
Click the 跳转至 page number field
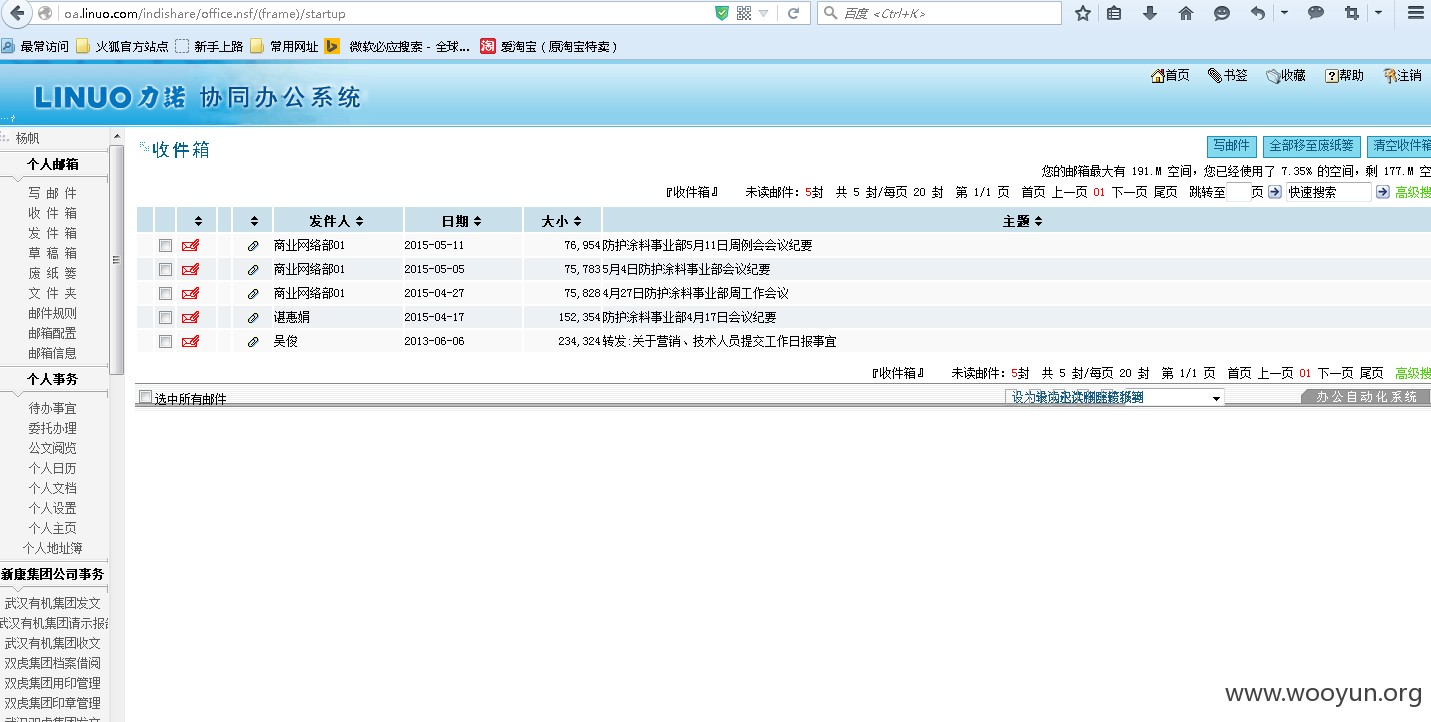1238,192
